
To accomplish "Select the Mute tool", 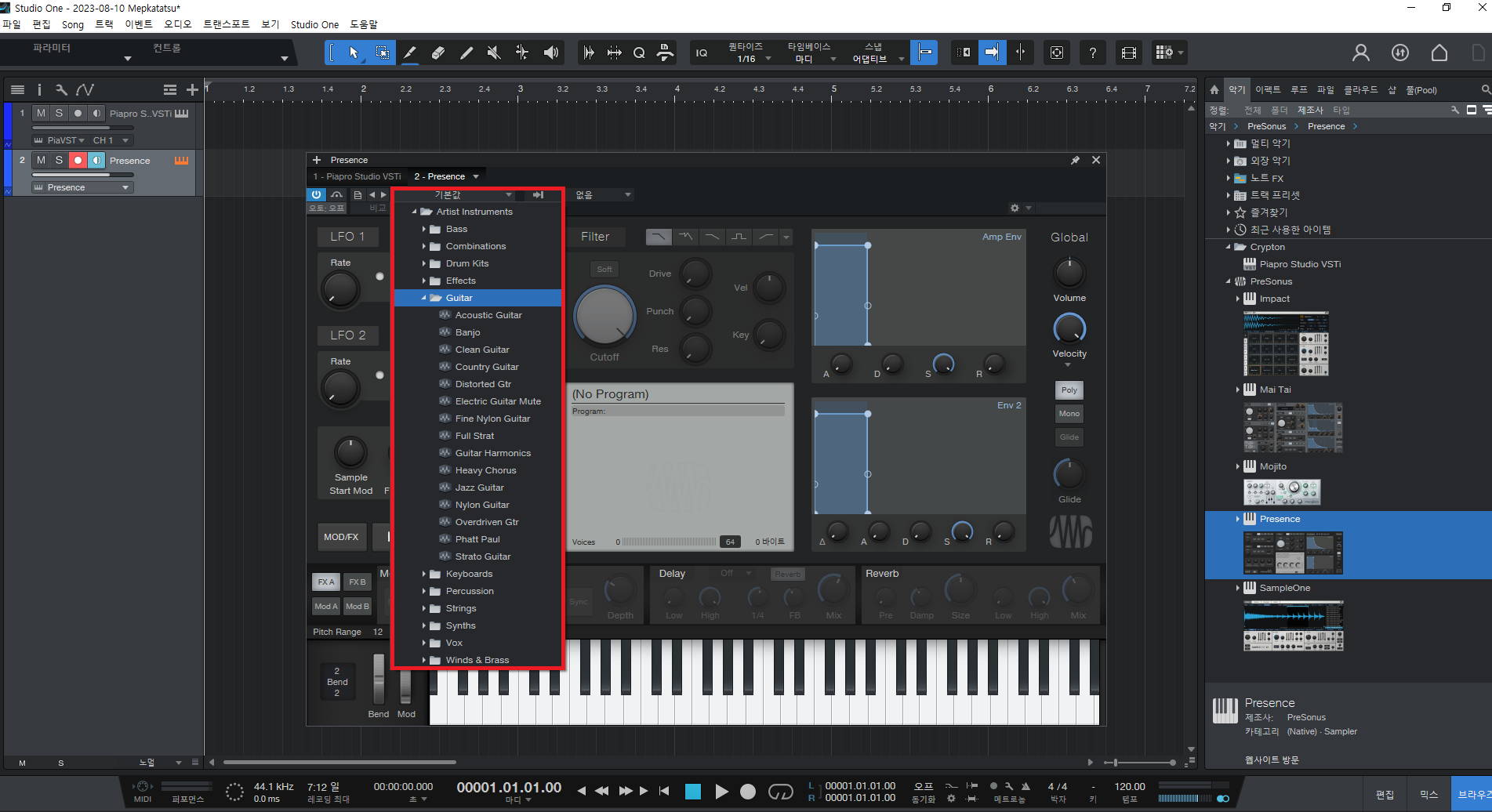I will [494, 53].
